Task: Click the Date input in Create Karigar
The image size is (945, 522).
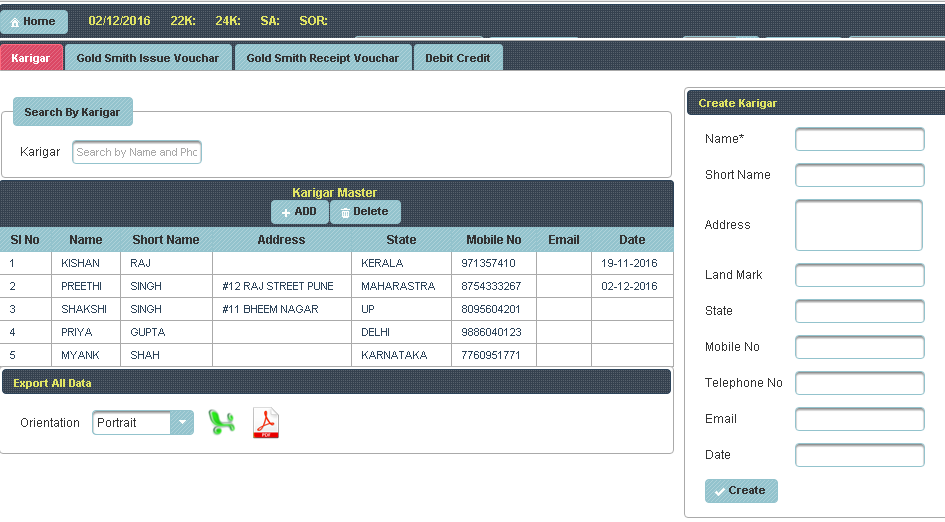Action: (x=859, y=455)
